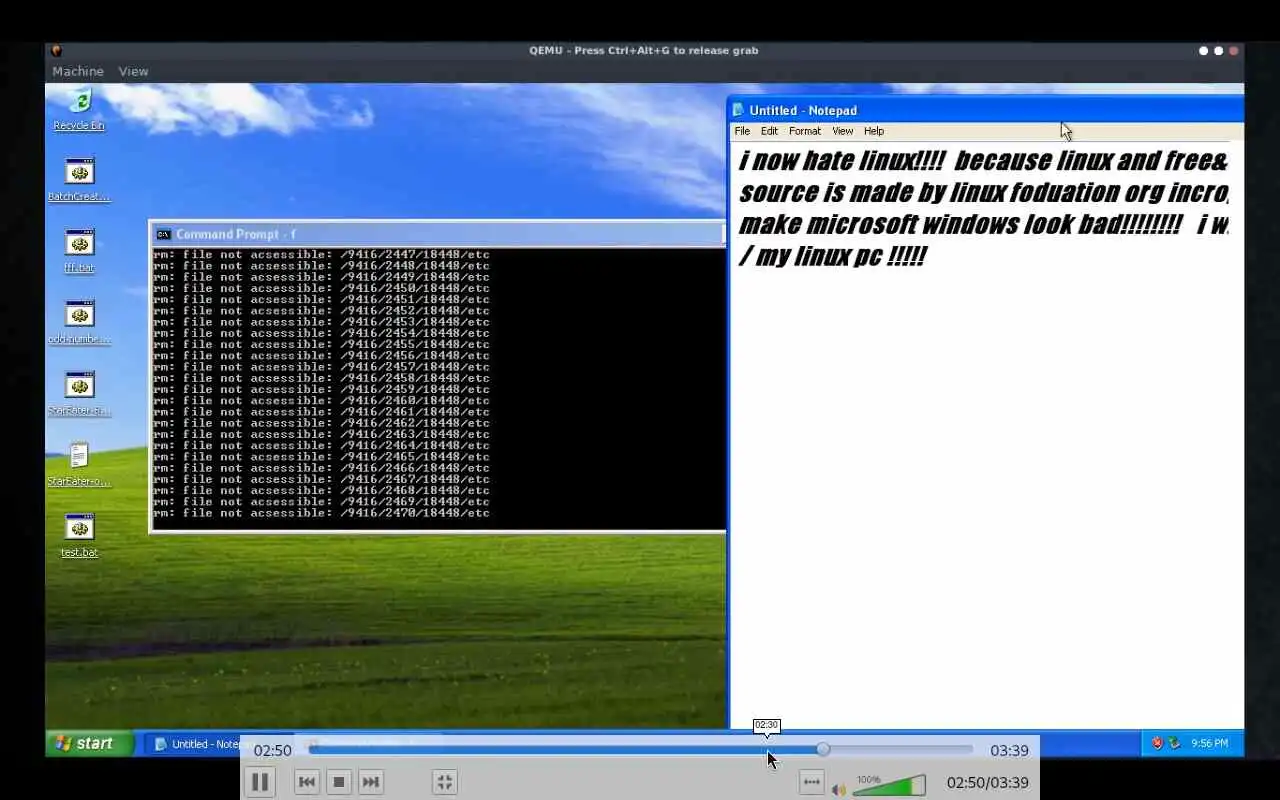Select the StarEater text document icon
1280x800 pixels.
[x=79, y=464]
